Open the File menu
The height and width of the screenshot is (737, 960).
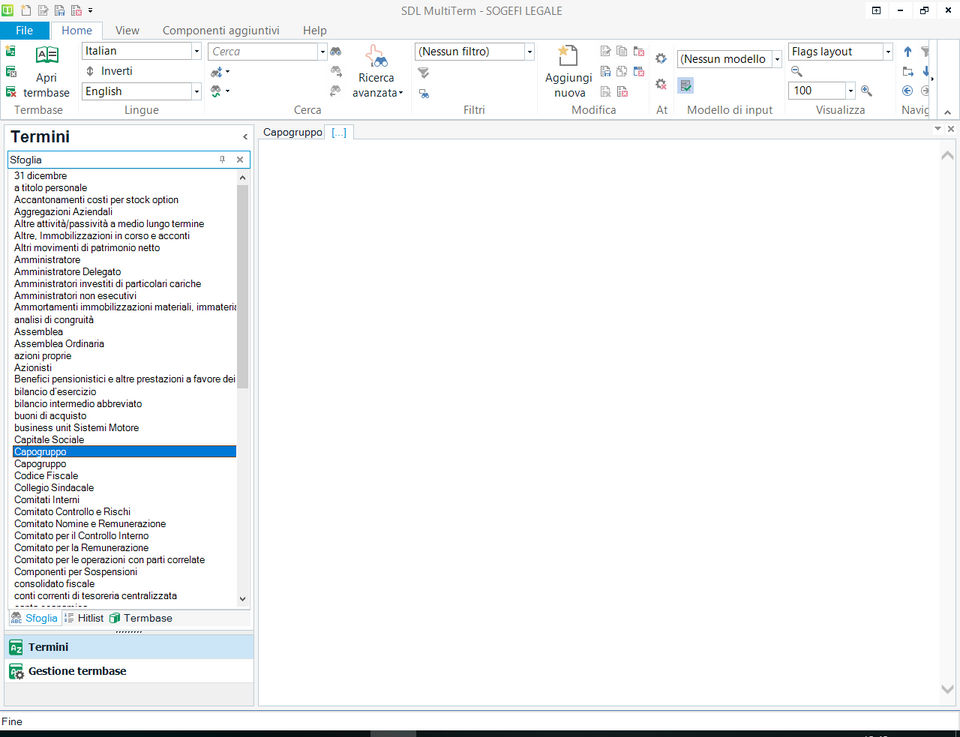(x=24, y=31)
